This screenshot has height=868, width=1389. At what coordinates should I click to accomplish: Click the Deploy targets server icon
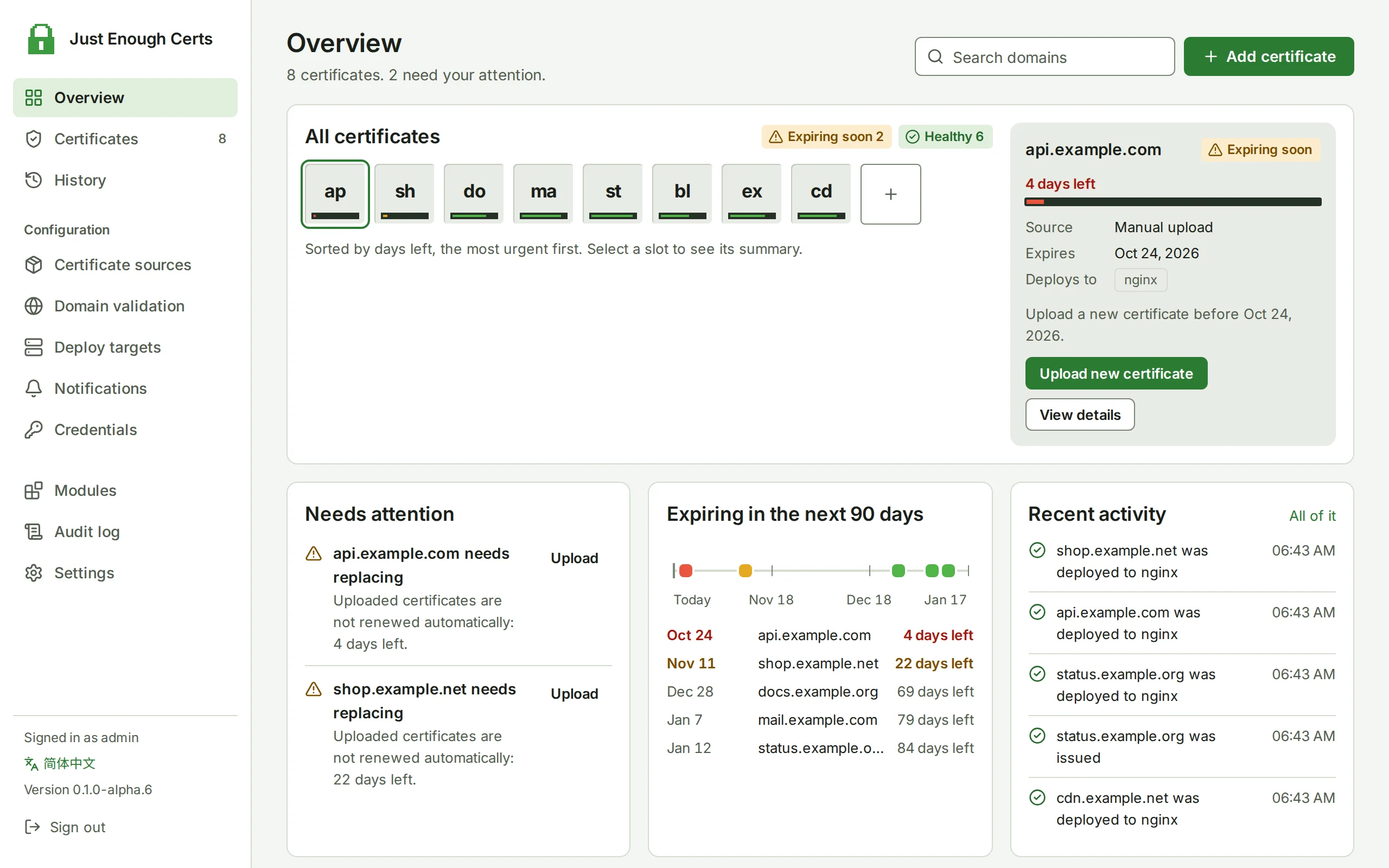(33, 347)
